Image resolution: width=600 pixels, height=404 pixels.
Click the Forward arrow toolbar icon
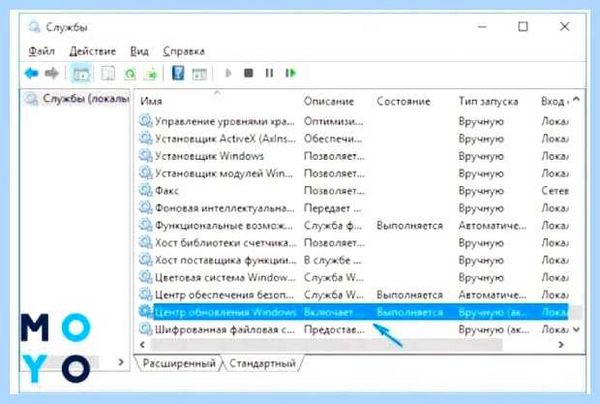click(52, 73)
